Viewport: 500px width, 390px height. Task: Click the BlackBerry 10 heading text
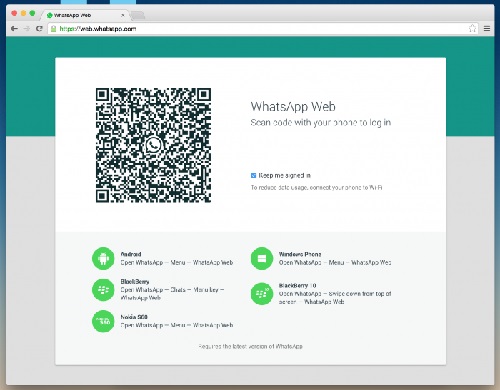pos(297,286)
